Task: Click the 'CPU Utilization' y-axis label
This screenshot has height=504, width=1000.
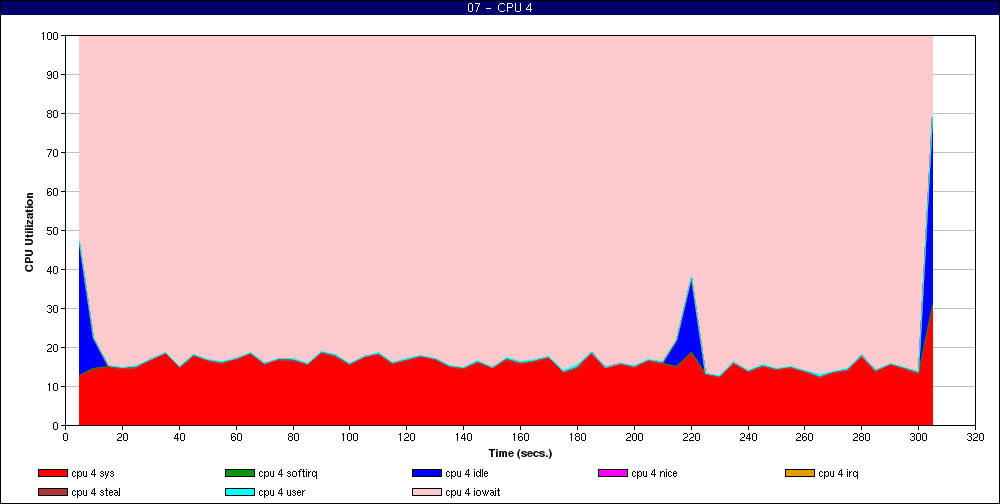Action: [29, 232]
